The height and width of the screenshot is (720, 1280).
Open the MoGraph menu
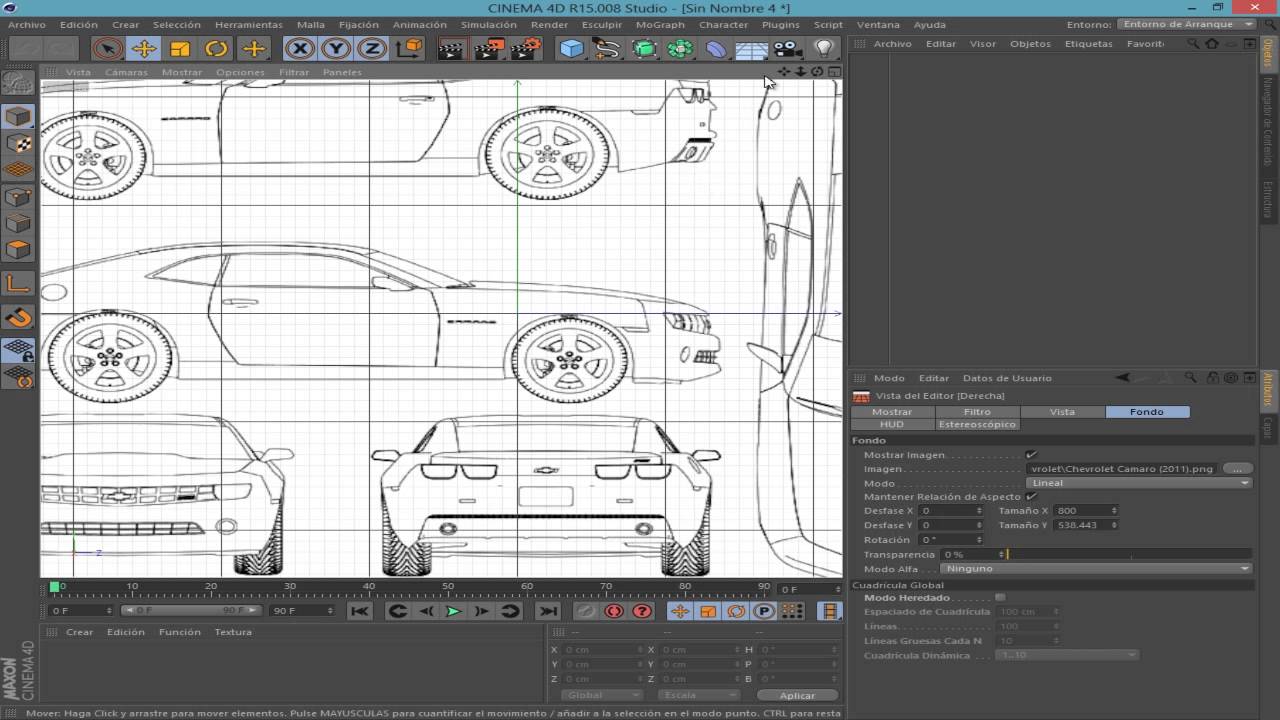tap(660, 24)
